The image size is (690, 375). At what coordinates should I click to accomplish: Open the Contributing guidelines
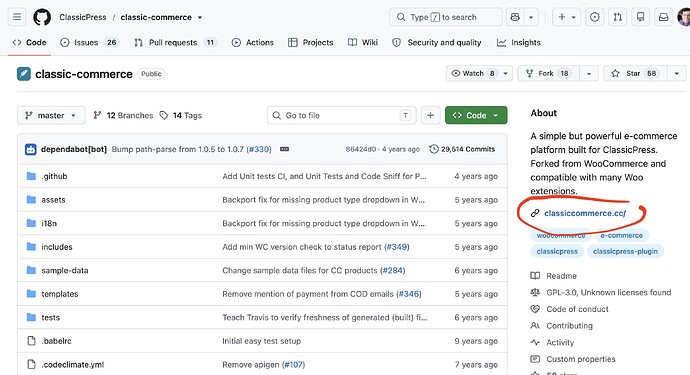562,326
